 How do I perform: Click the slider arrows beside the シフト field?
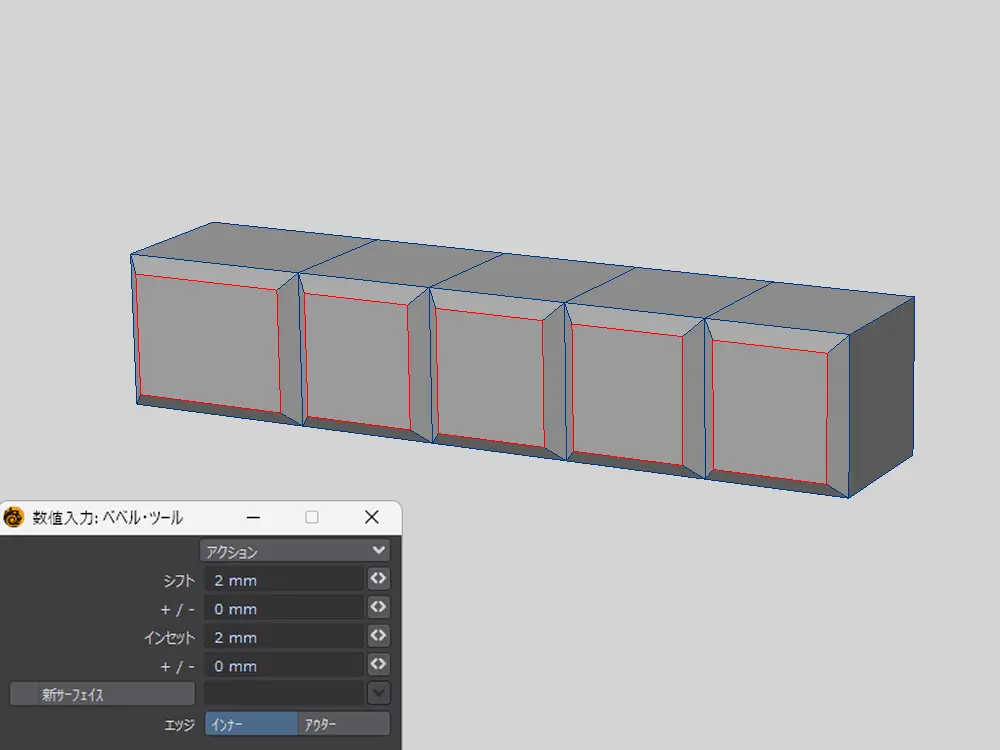378,579
